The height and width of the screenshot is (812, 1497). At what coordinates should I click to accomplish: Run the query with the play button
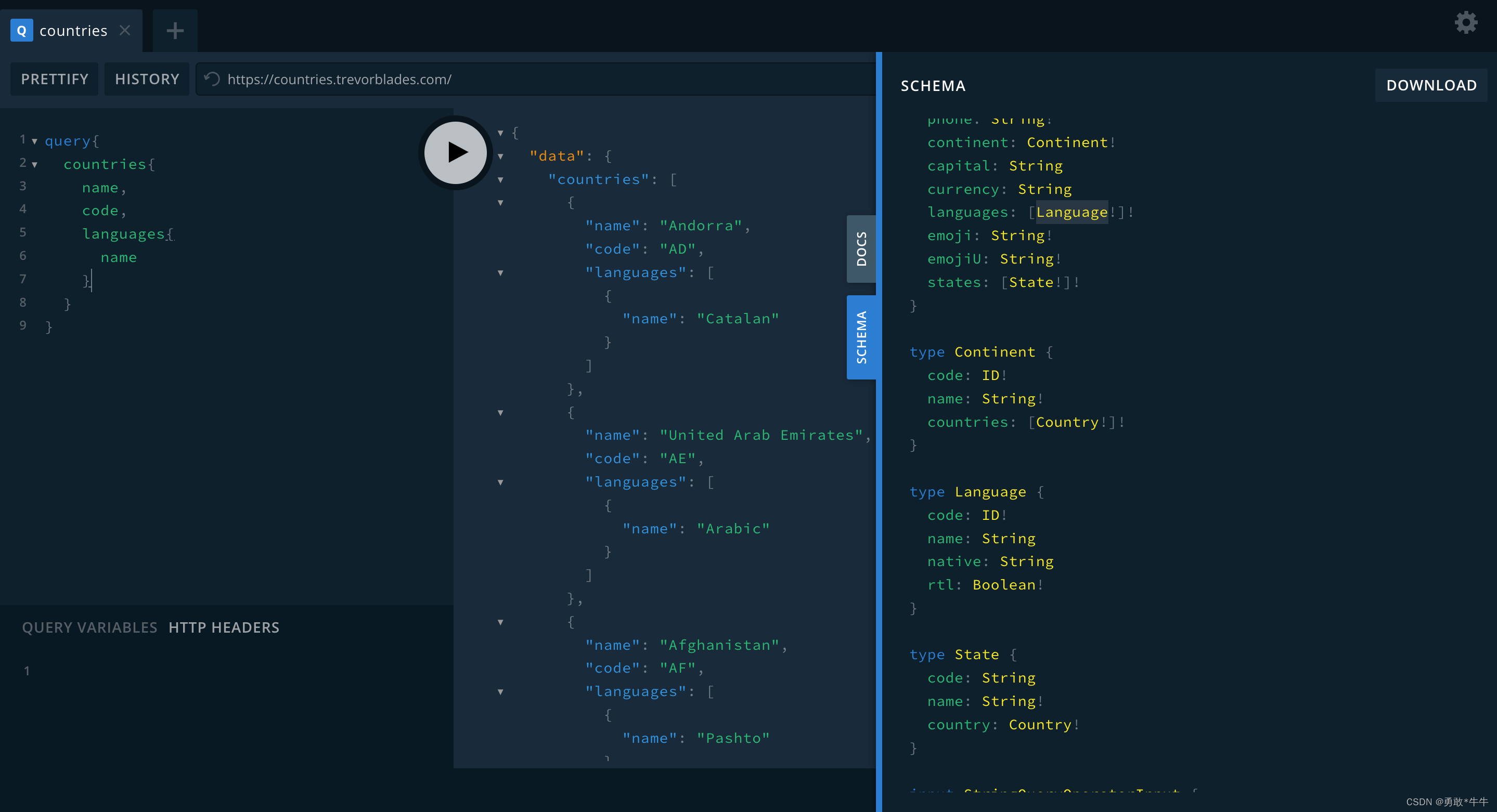tap(456, 153)
